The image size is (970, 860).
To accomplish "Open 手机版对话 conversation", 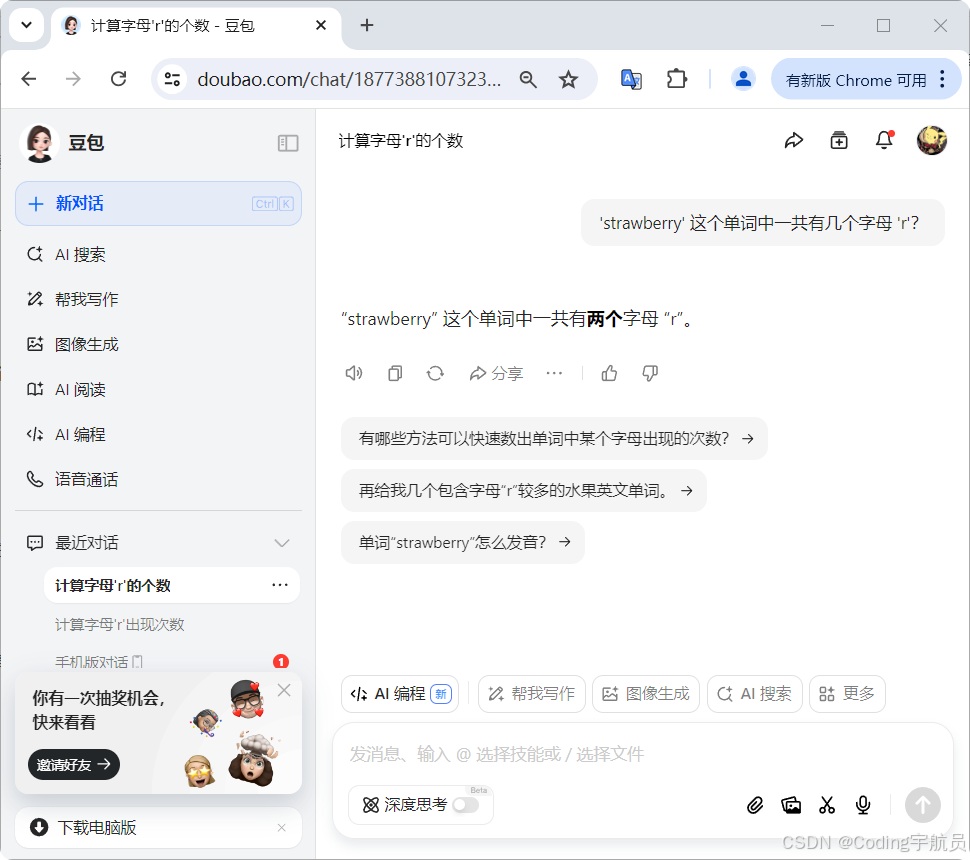I will coord(98,662).
